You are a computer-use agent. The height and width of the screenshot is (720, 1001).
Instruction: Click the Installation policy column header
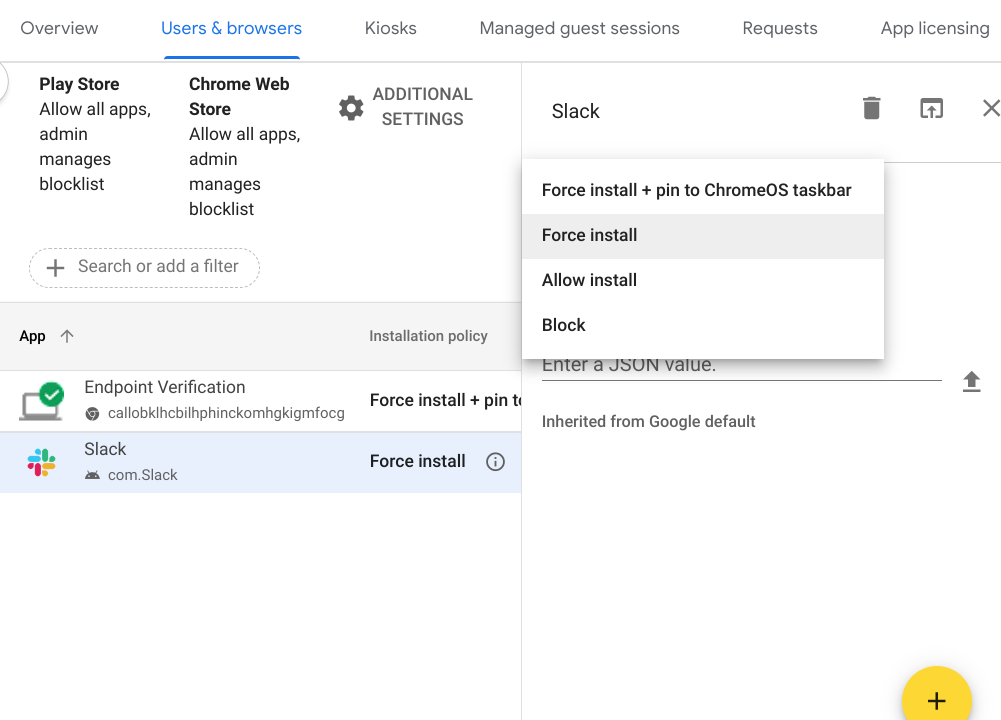click(428, 336)
